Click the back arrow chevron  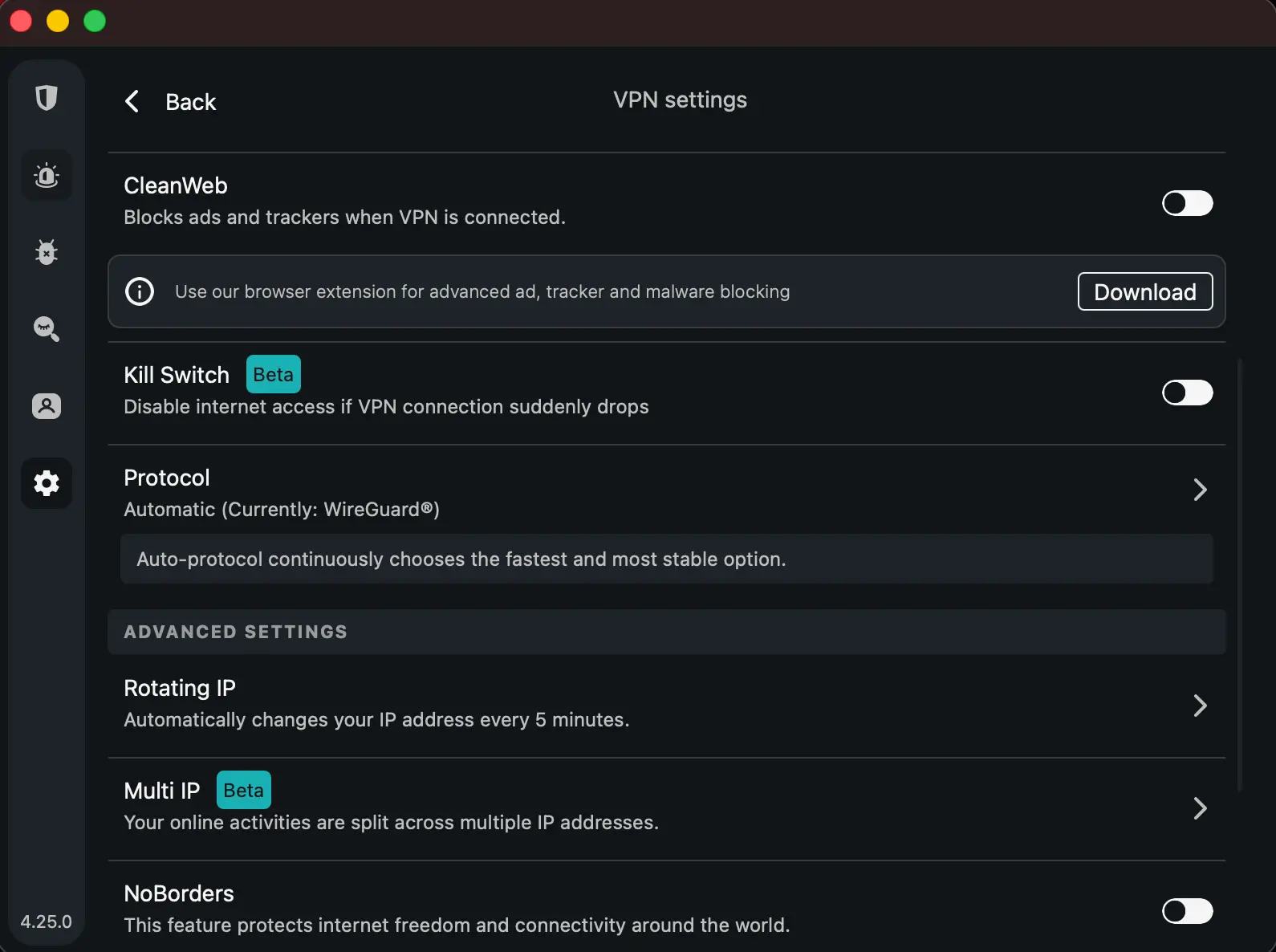click(133, 102)
